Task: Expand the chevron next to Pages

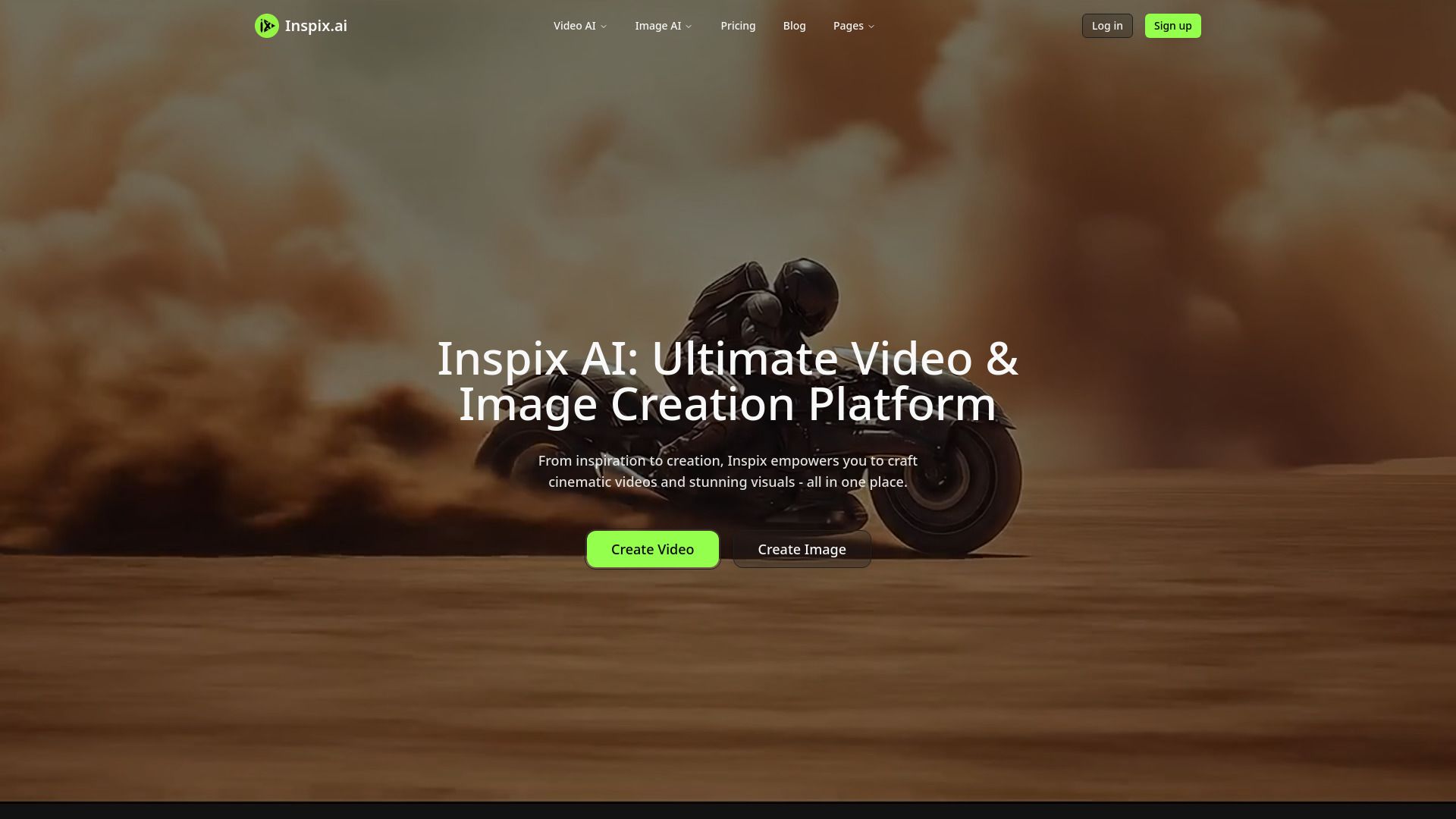Action: (871, 26)
